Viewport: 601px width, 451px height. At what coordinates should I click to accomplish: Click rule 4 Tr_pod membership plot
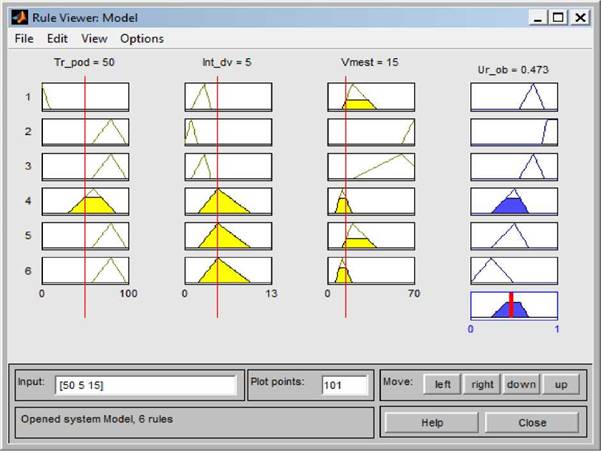(85, 201)
